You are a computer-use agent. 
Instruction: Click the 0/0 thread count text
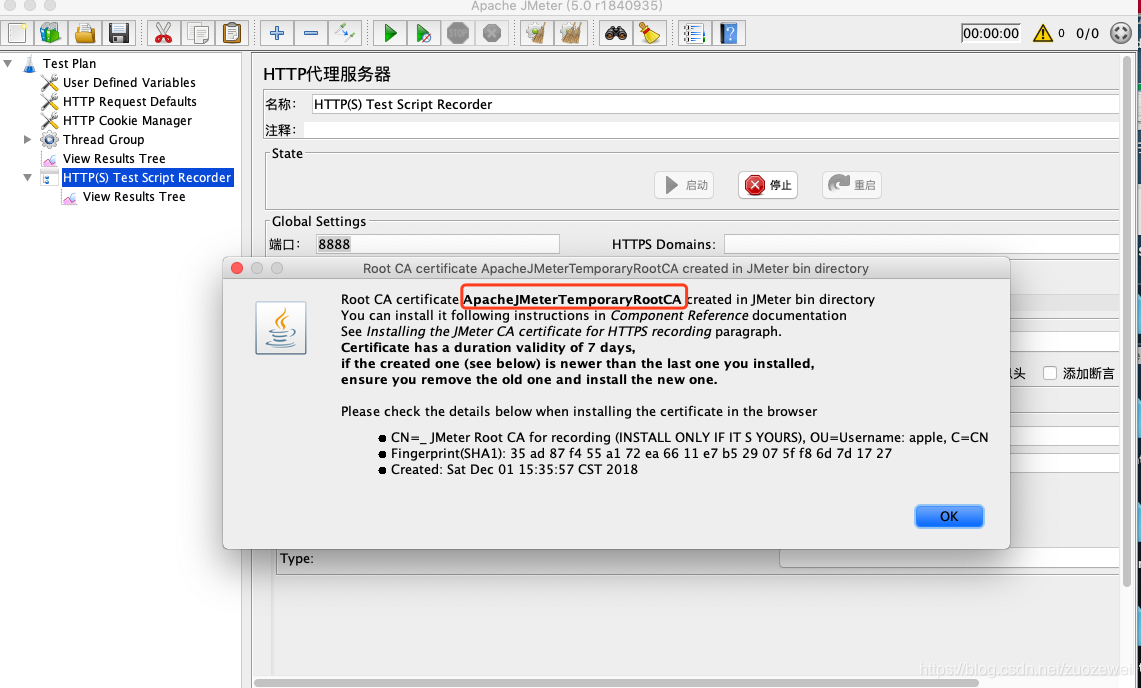[1087, 33]
